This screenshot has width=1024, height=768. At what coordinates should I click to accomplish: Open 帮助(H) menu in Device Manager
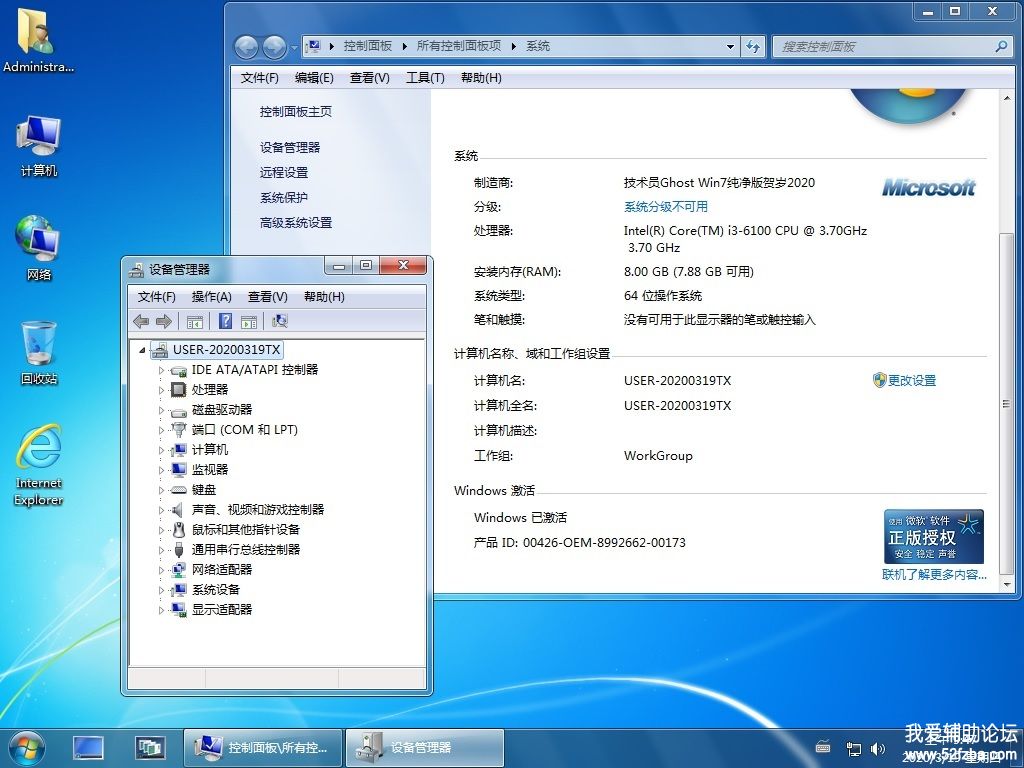coord(325,297)
